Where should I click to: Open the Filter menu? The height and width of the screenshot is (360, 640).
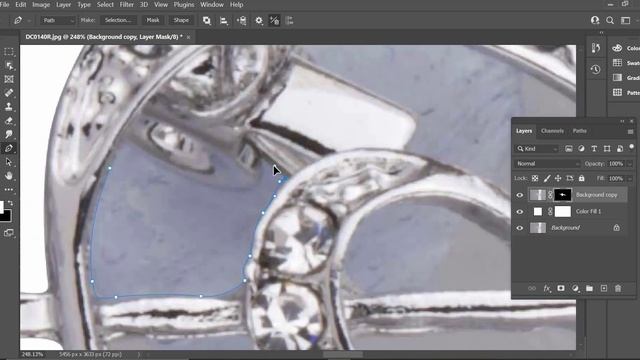127,4
